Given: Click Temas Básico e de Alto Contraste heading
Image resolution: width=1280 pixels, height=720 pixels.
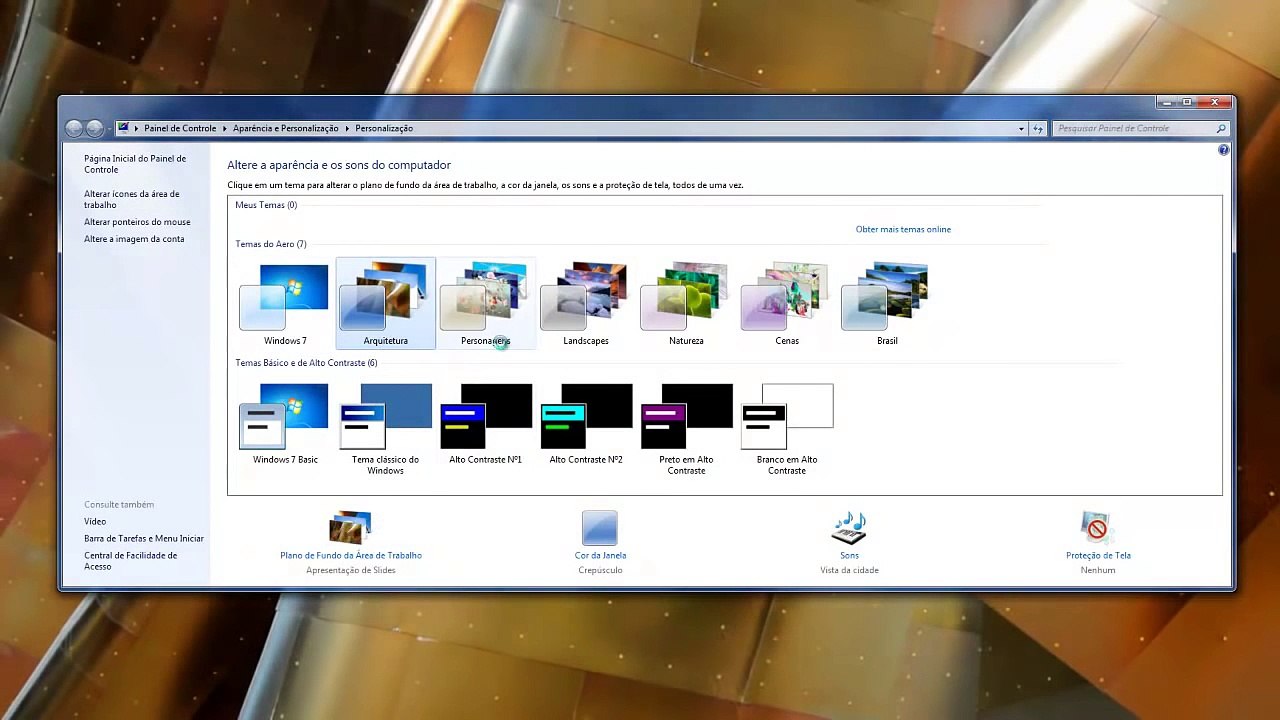Looking at the screenshot, I should (306, 363).
